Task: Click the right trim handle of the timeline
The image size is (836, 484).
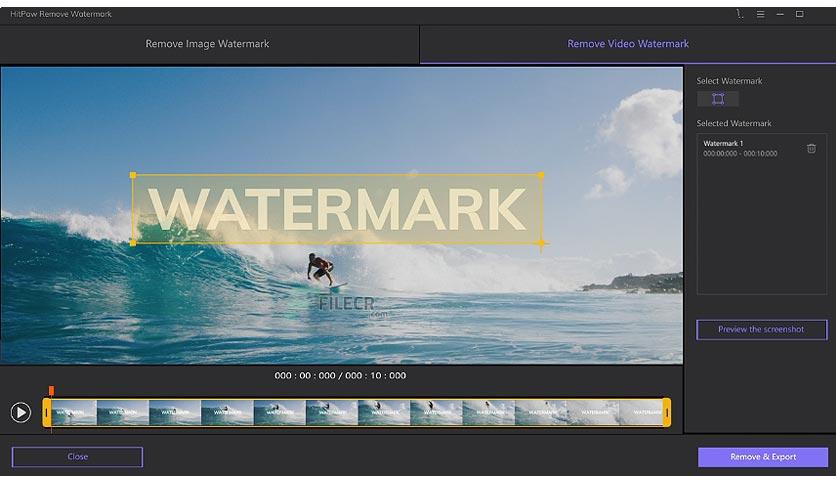Action: (666, 412)
